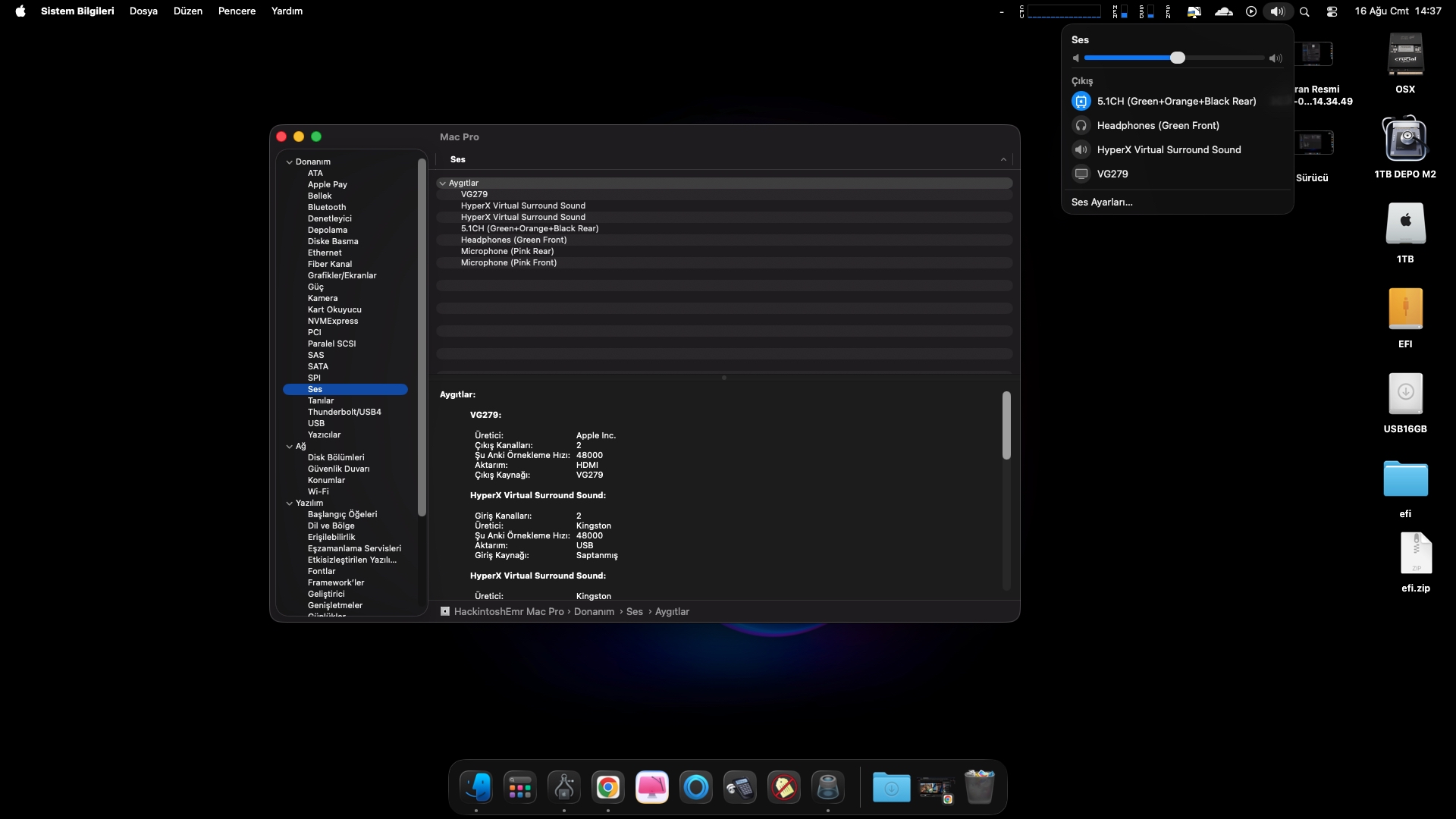This screenshot has width=1456, height=819.
Task: Switch output to HyperX Virtual Surround Sound
Action: 1169,149
